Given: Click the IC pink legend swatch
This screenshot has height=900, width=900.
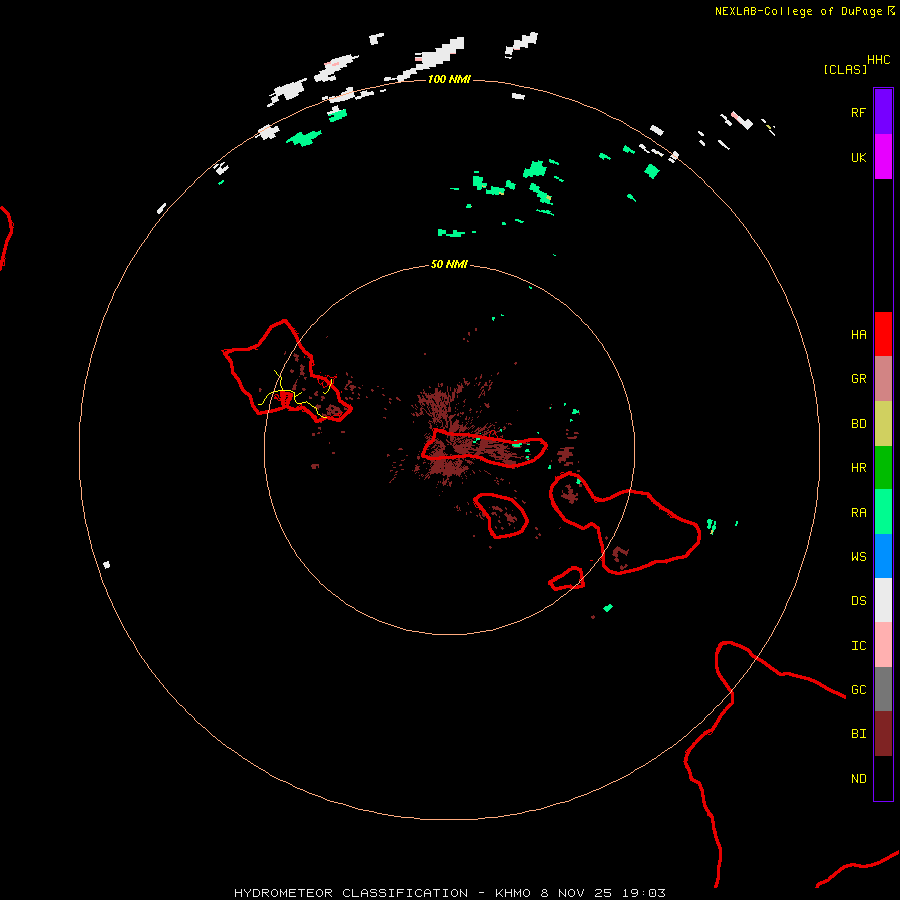Looking at the screenshot, I should [883, 645].
